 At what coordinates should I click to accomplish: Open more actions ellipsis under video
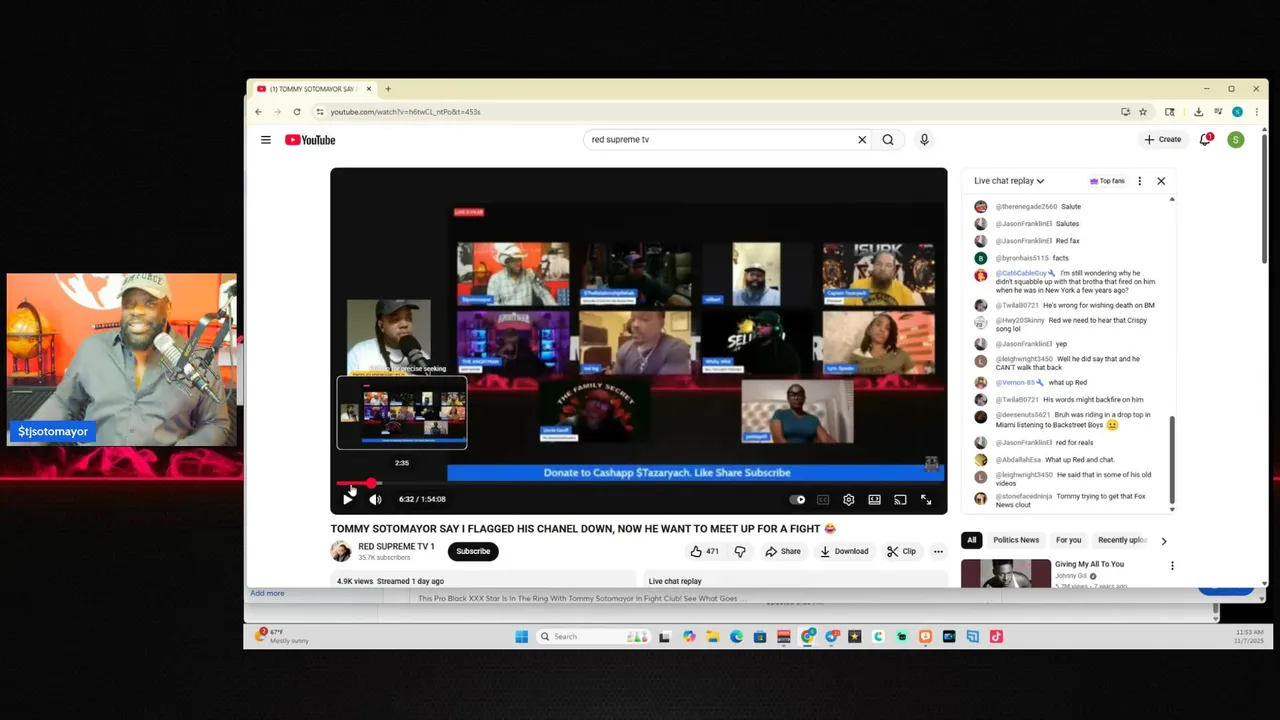[x=938, y=551]
